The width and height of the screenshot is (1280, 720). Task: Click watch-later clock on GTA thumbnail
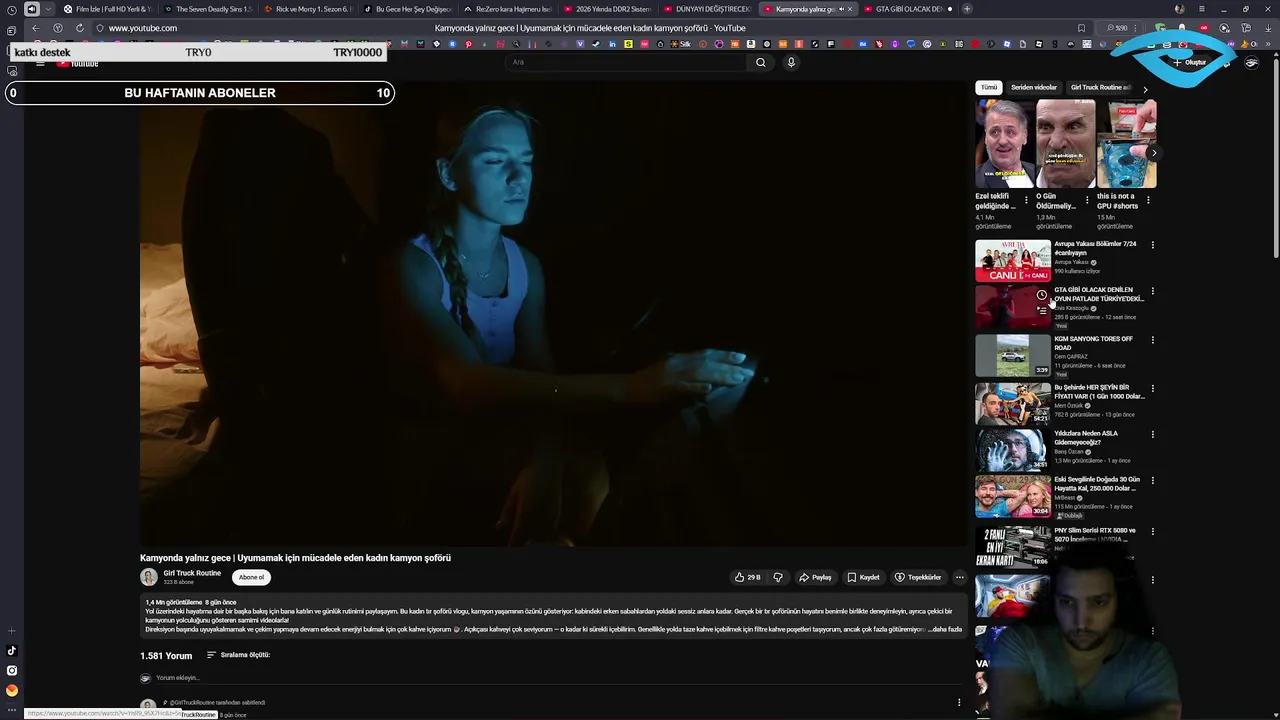[x=1041, y=295]
